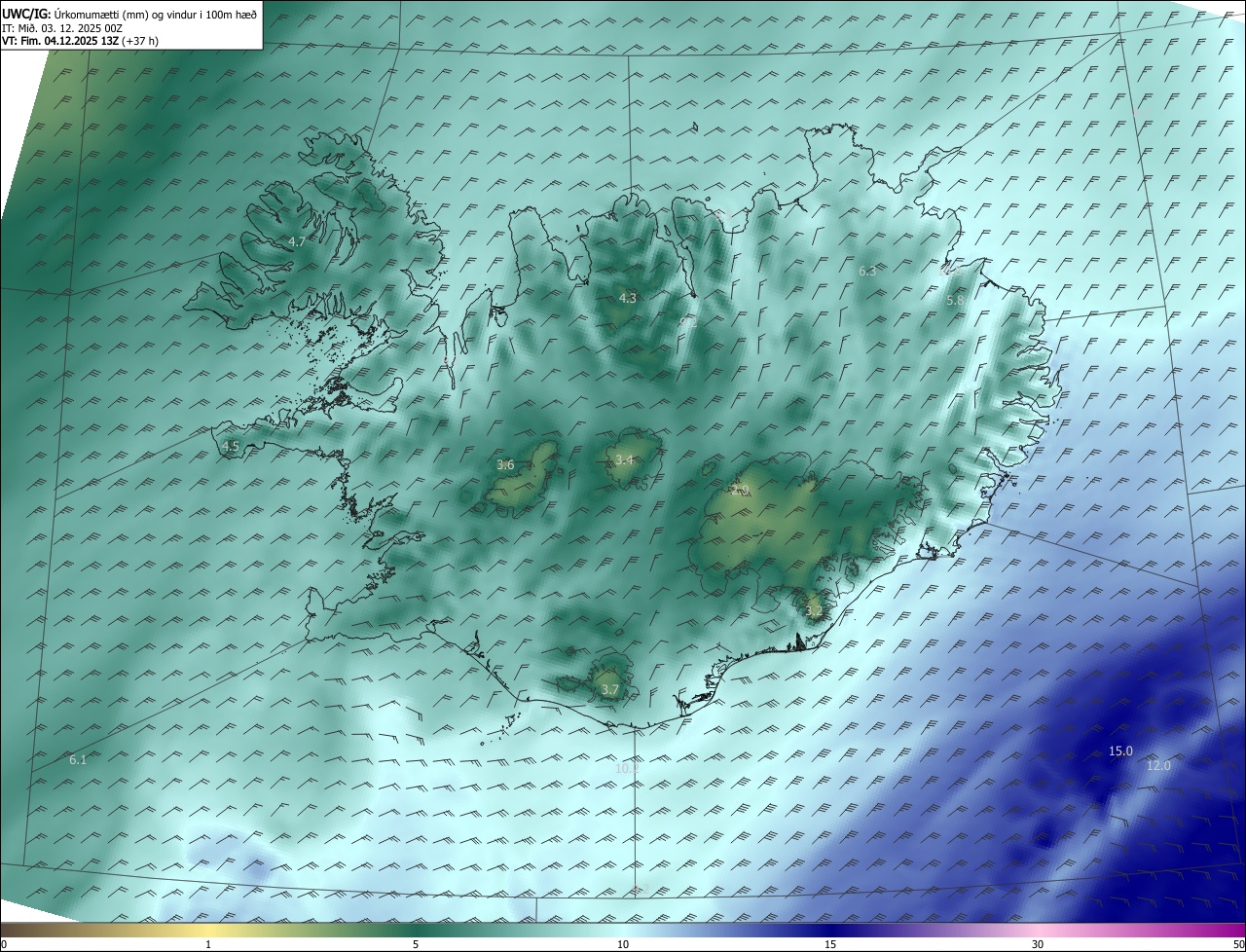
Task: Click the 2.9 value on the large glacier
Action: (740, 490)
